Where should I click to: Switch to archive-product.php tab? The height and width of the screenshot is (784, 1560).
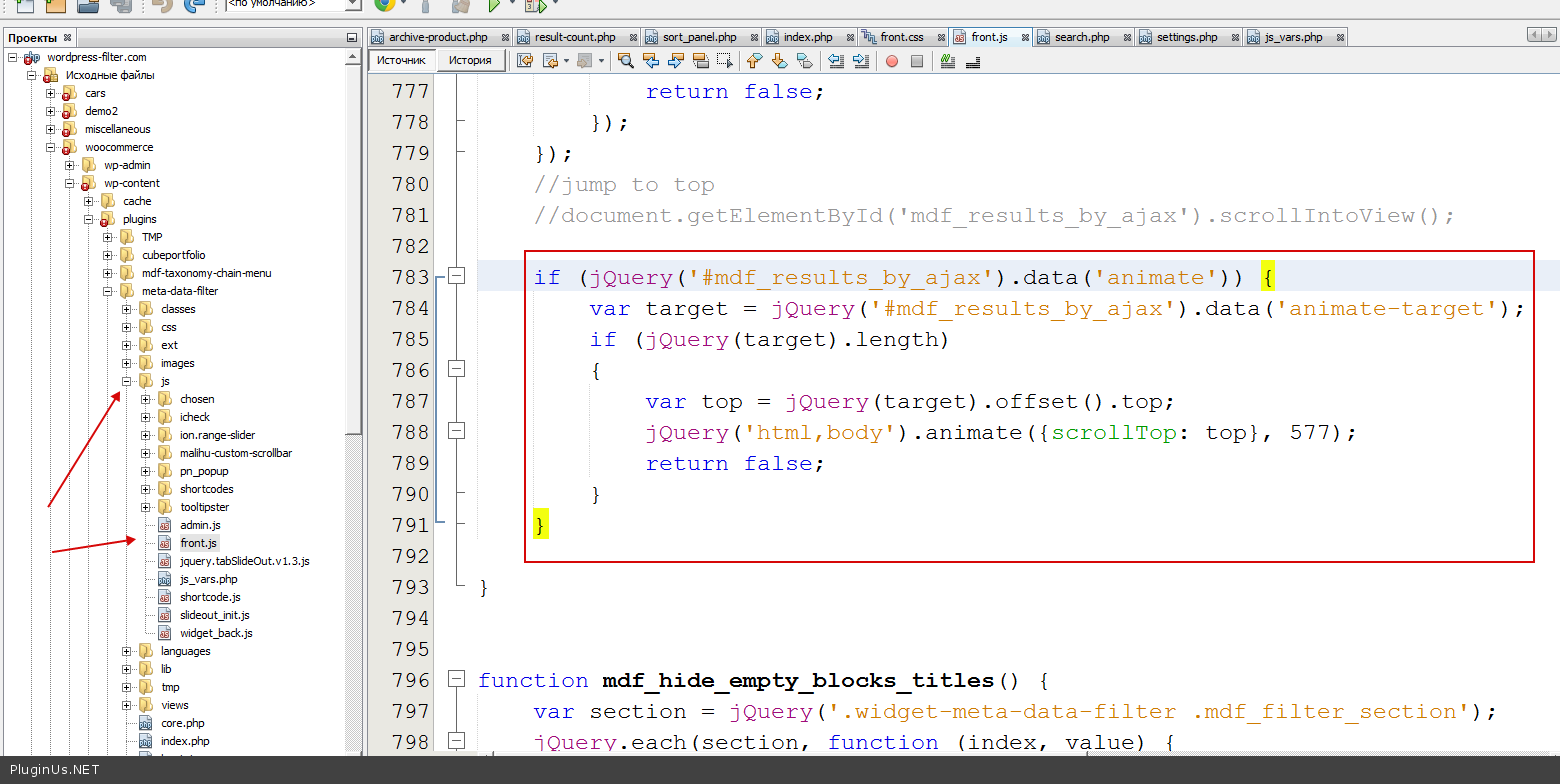tap(438, 37)
